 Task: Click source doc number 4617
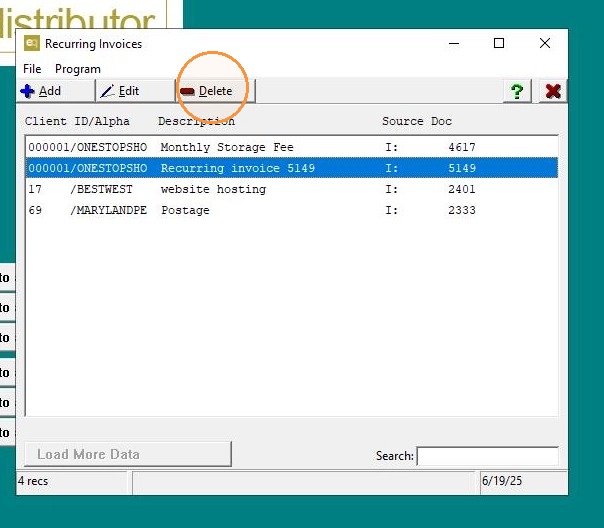(x=462, y=147)
